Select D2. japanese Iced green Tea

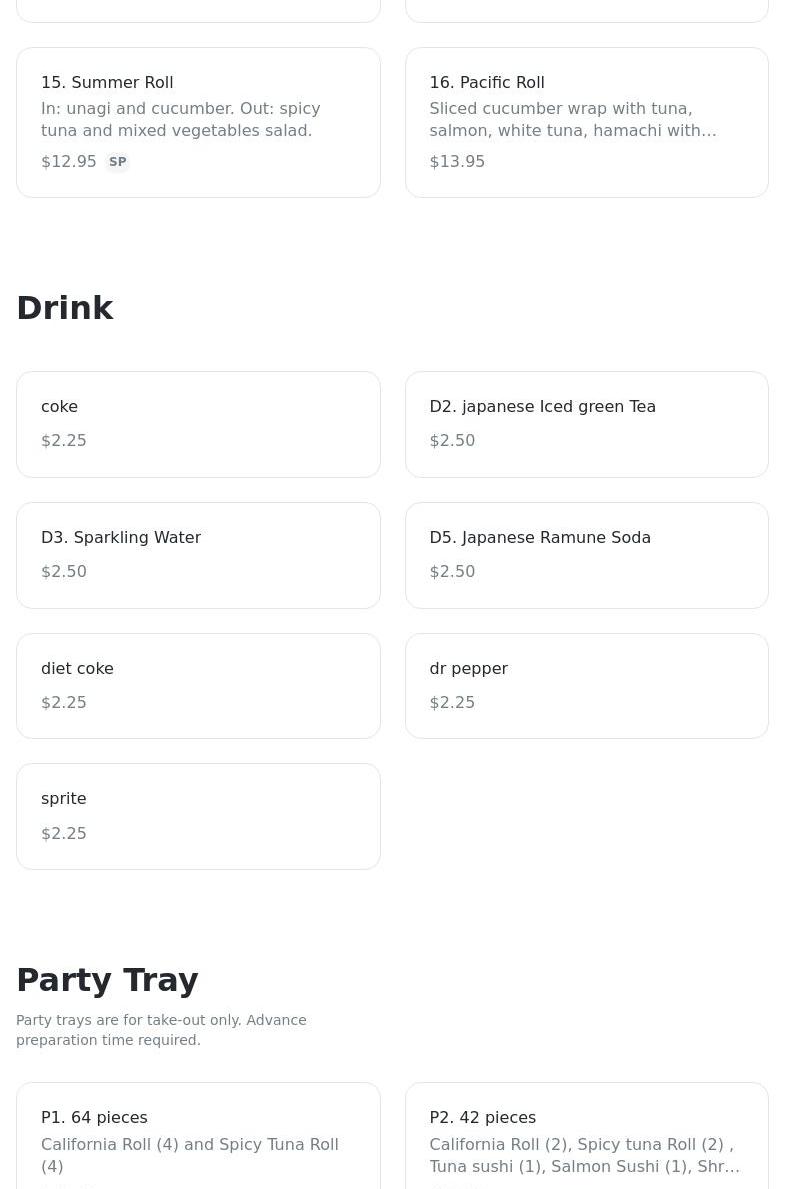[x=586, y=424]
